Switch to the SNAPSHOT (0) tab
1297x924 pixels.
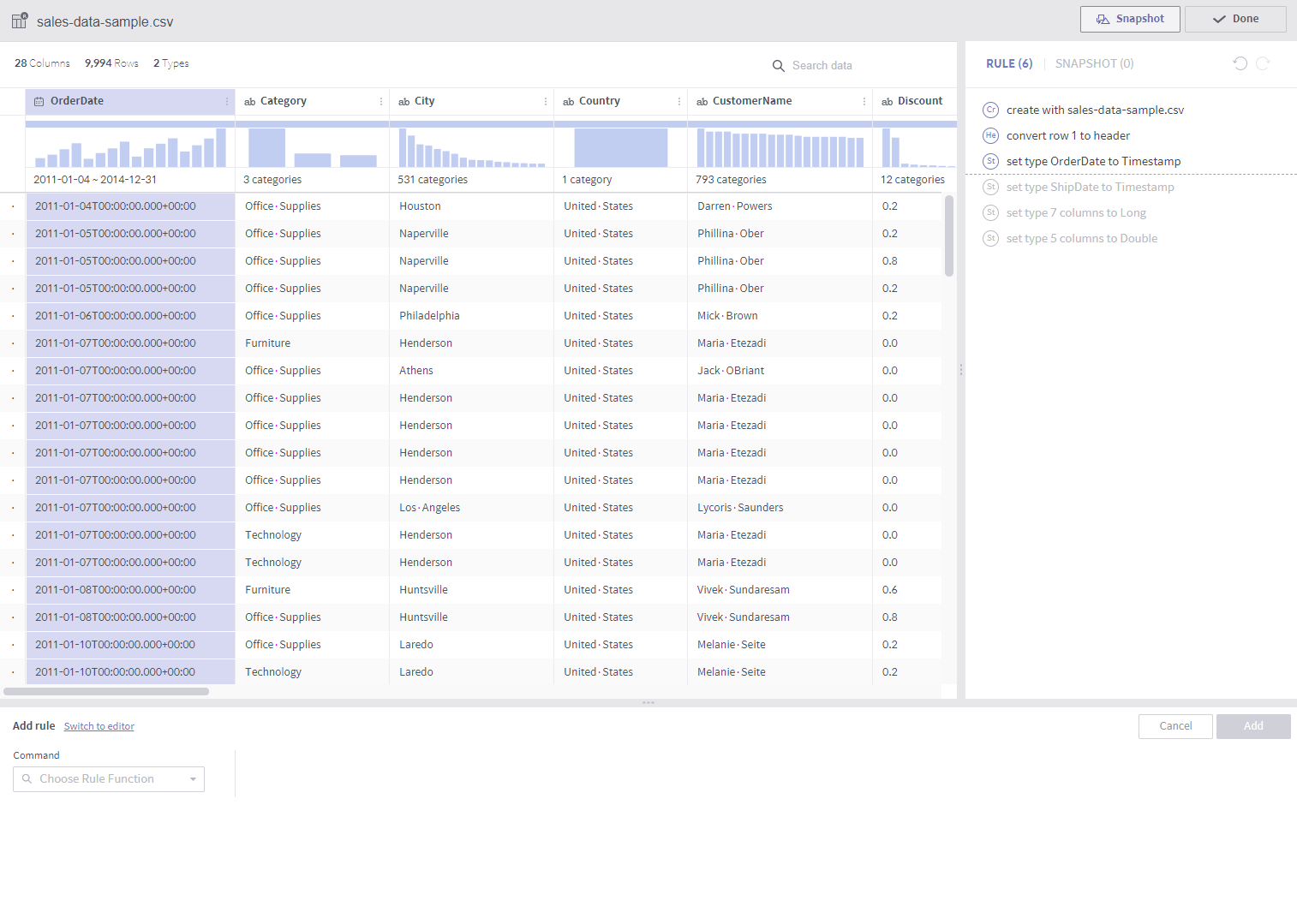pyautogui.click(x=1094, y=63)
